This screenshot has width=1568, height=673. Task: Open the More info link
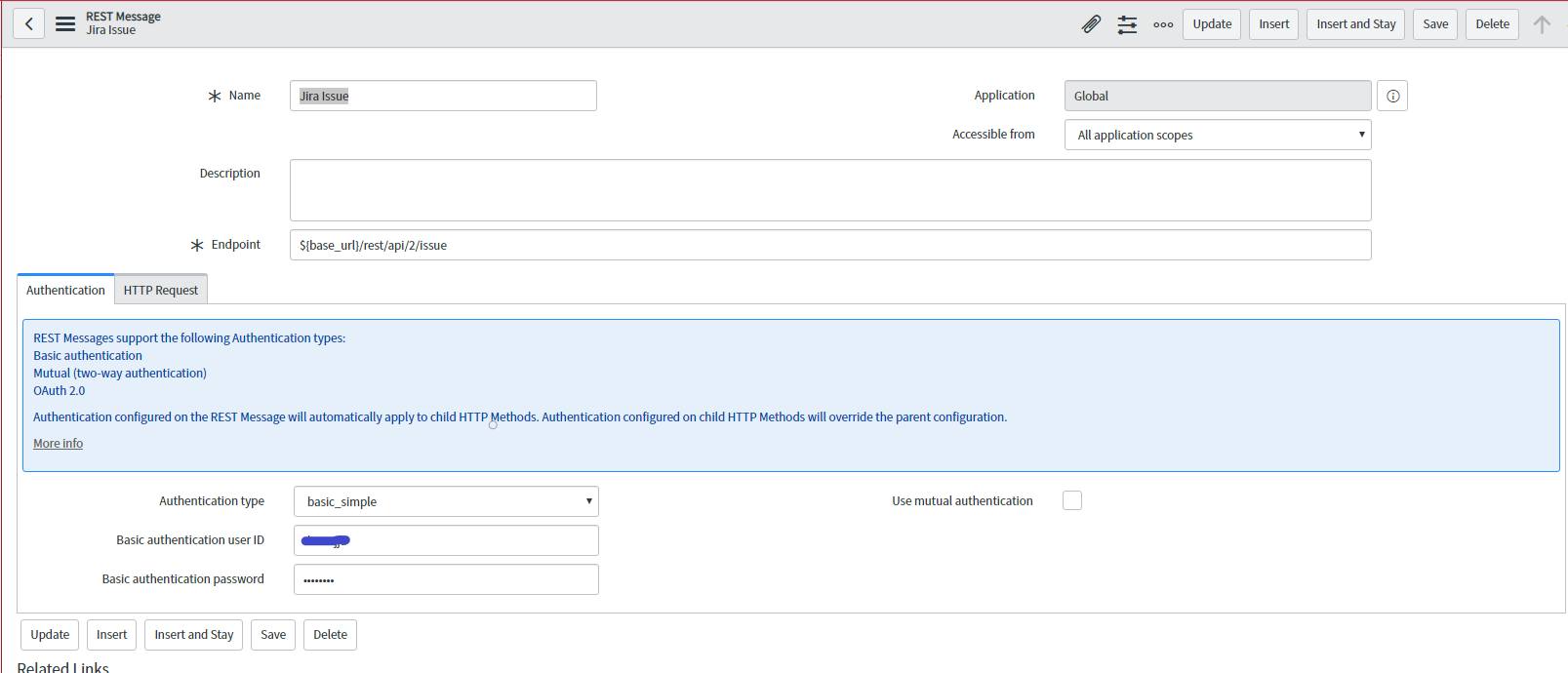(x=59, y=444)
